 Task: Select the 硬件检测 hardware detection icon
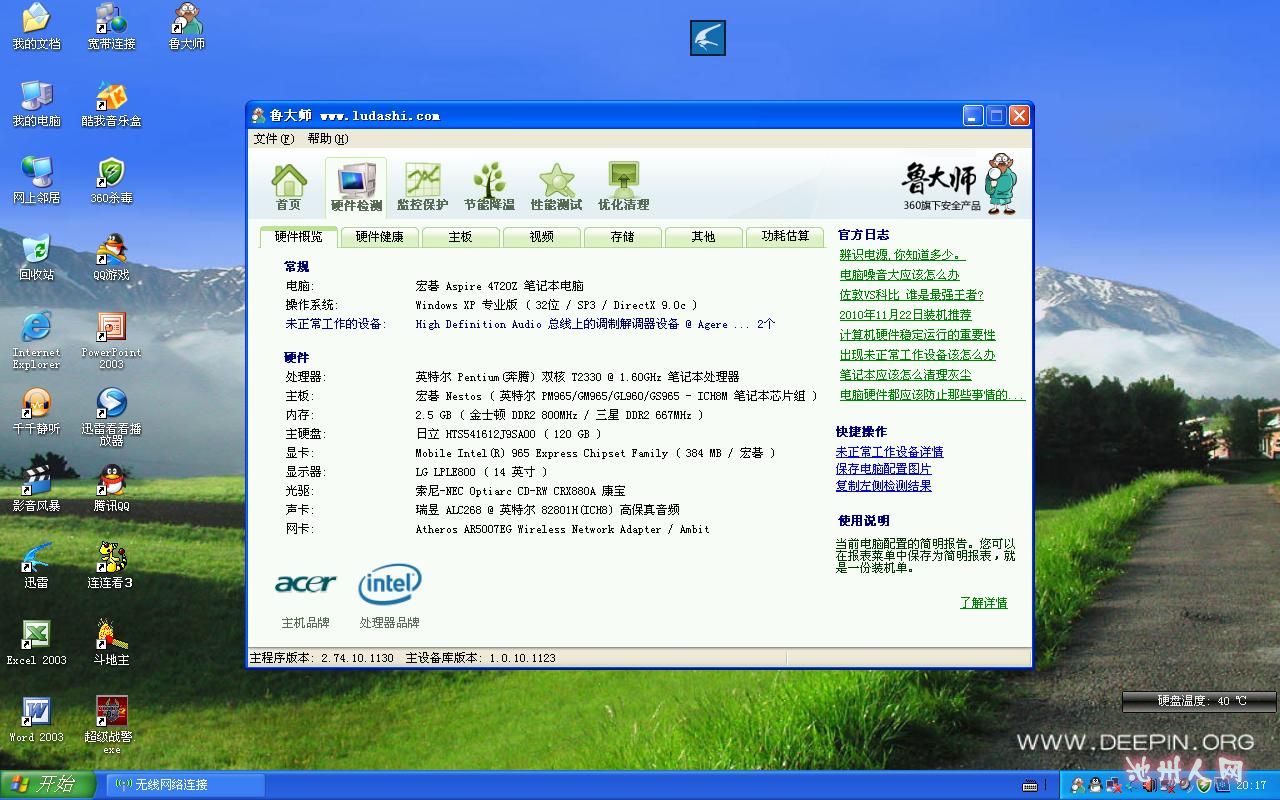coord(356,187)
